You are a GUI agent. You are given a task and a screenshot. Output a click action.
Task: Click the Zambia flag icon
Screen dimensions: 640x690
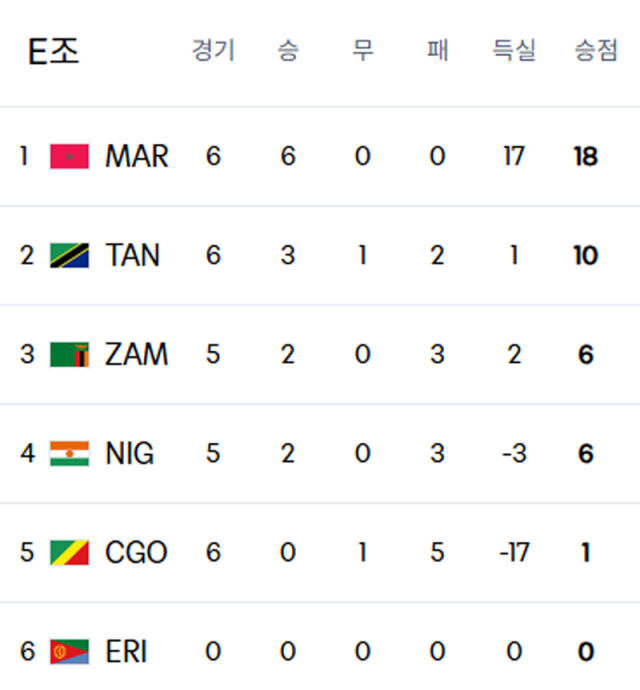[x=70, y=354]
